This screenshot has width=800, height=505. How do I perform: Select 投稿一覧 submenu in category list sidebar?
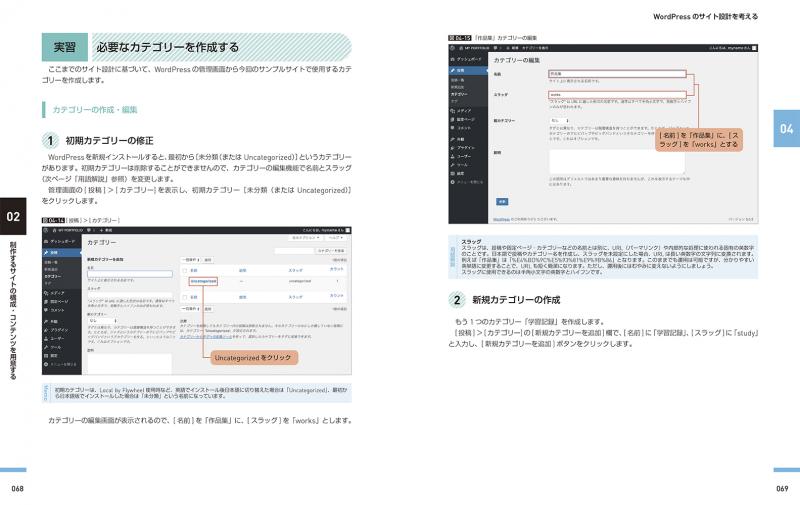tap(51, 262)
